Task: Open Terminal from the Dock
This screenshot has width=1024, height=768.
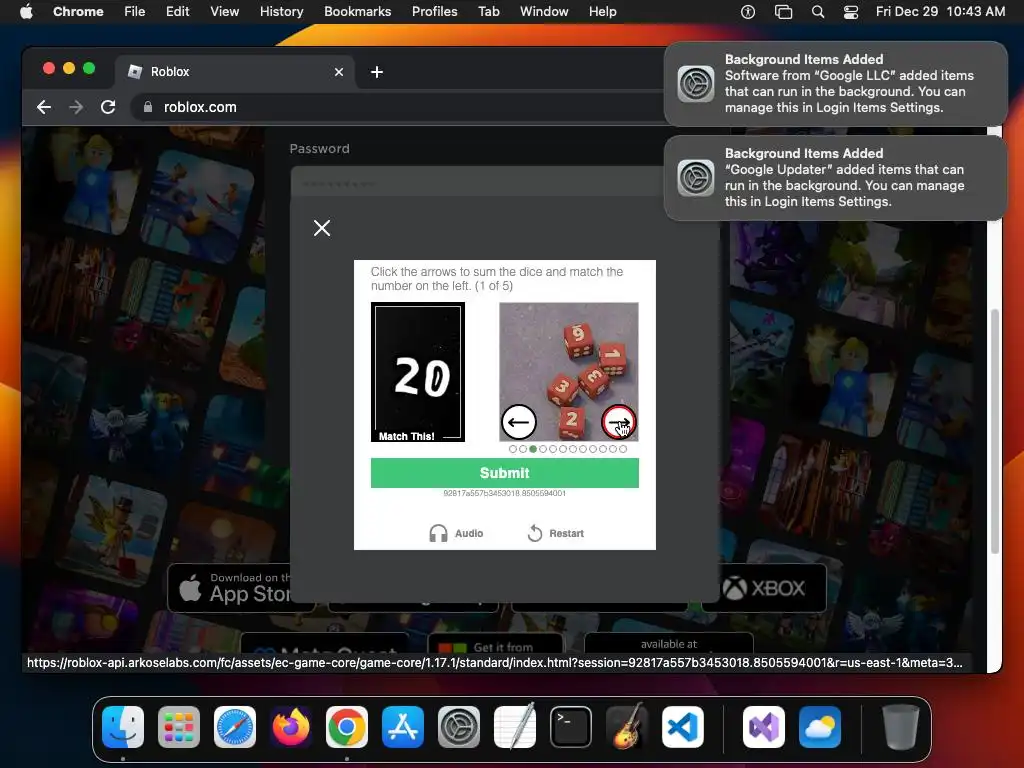Action: pyautogui.click(x=571, y=727)
